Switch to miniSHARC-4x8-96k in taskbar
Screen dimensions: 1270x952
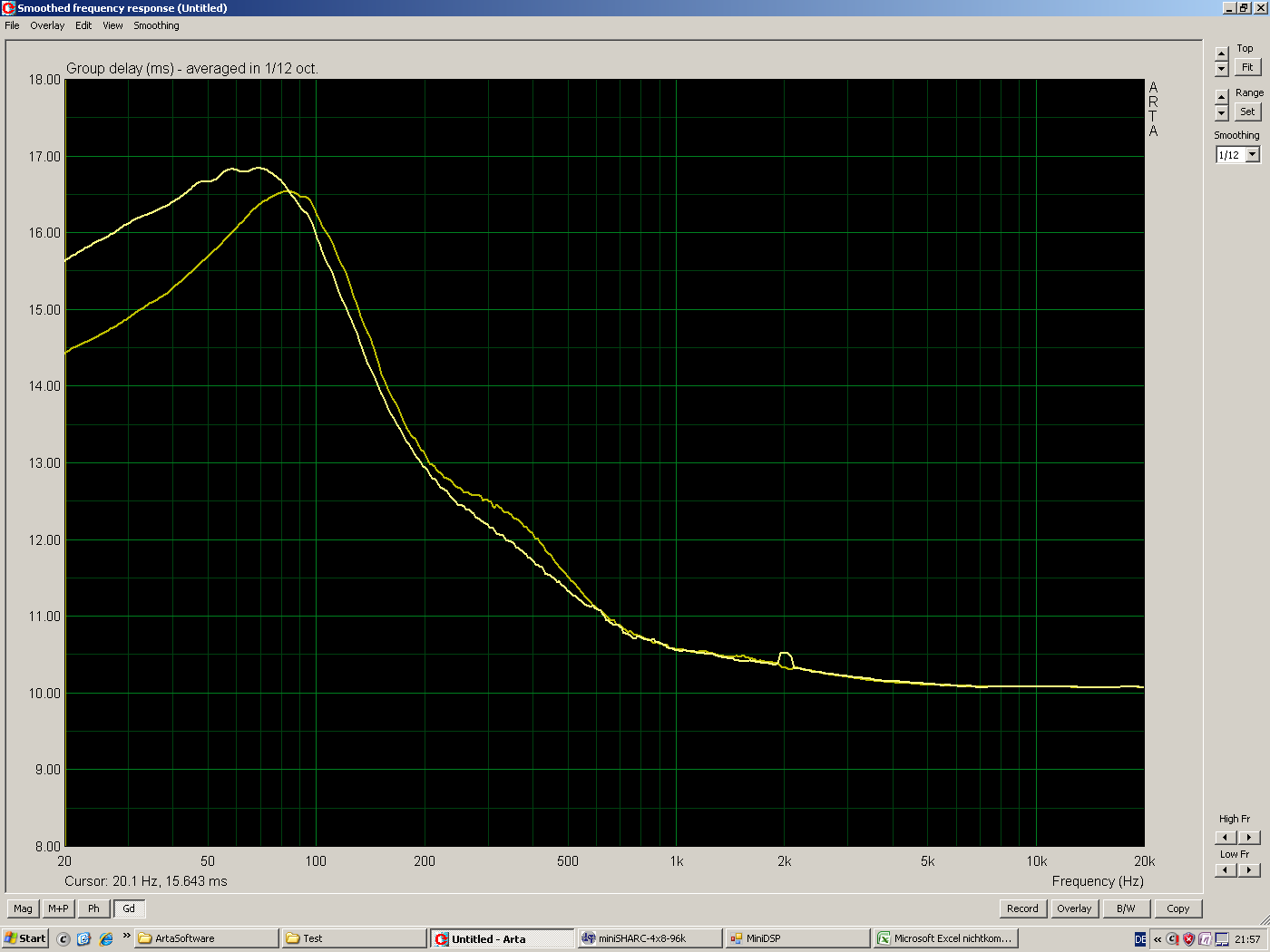pyautogui.click(x=650, y=938)
